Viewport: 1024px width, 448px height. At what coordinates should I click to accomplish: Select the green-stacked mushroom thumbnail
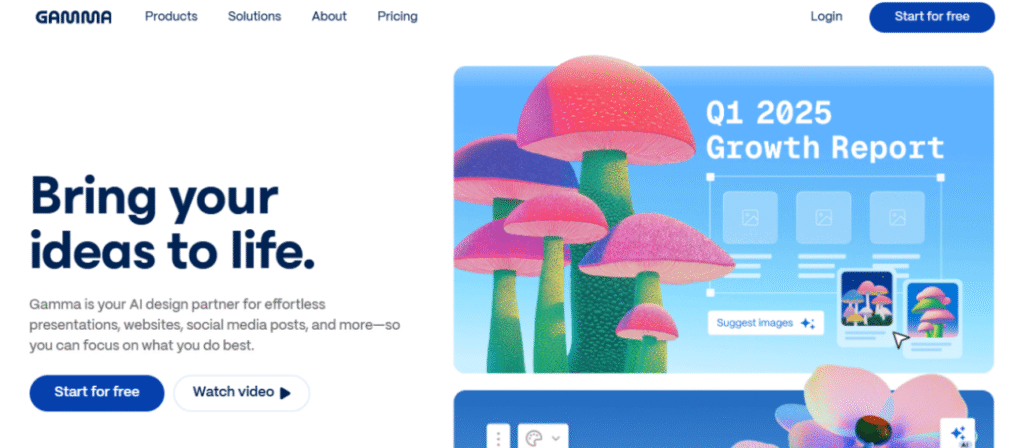tap(932, 310)
